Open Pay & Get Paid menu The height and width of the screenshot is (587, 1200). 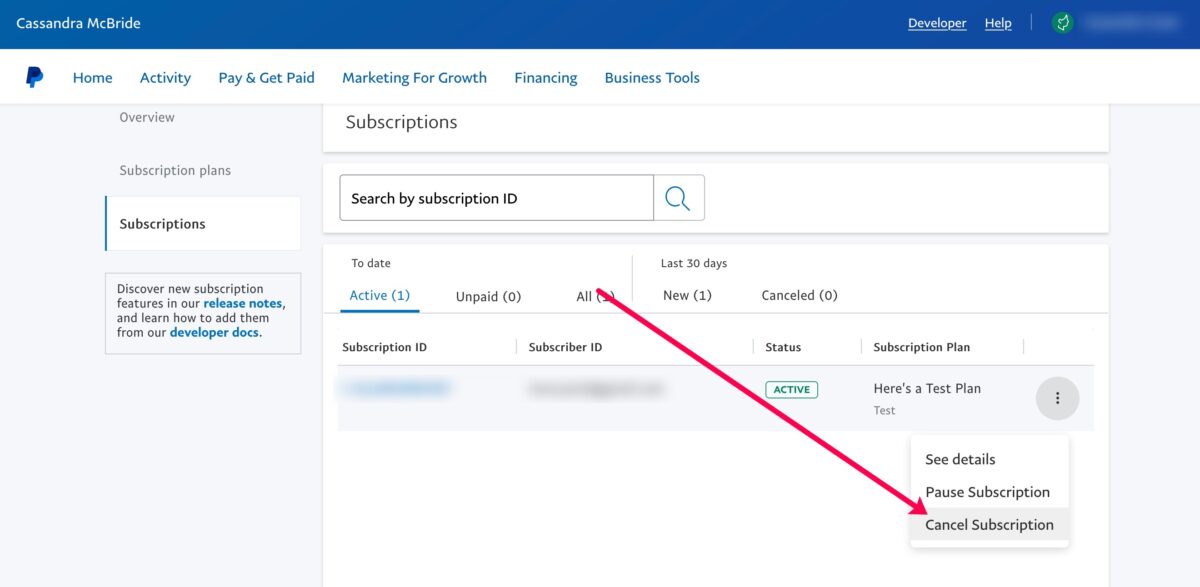click(266, 77)
